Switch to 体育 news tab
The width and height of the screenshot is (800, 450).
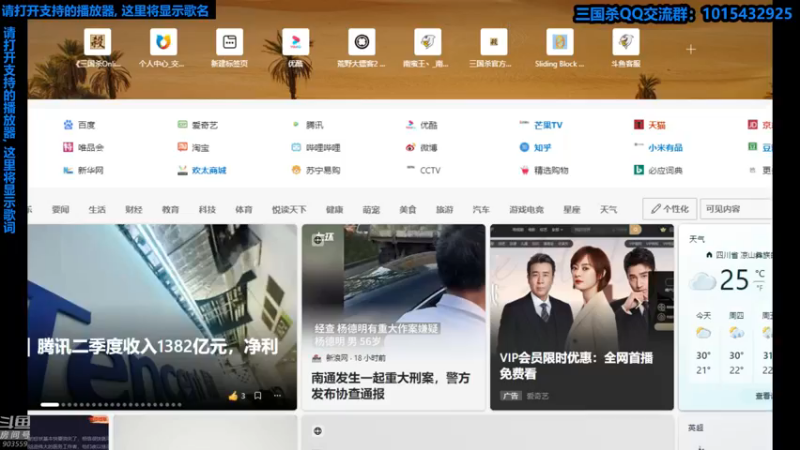pyautogui.click(x=244, y=209)
